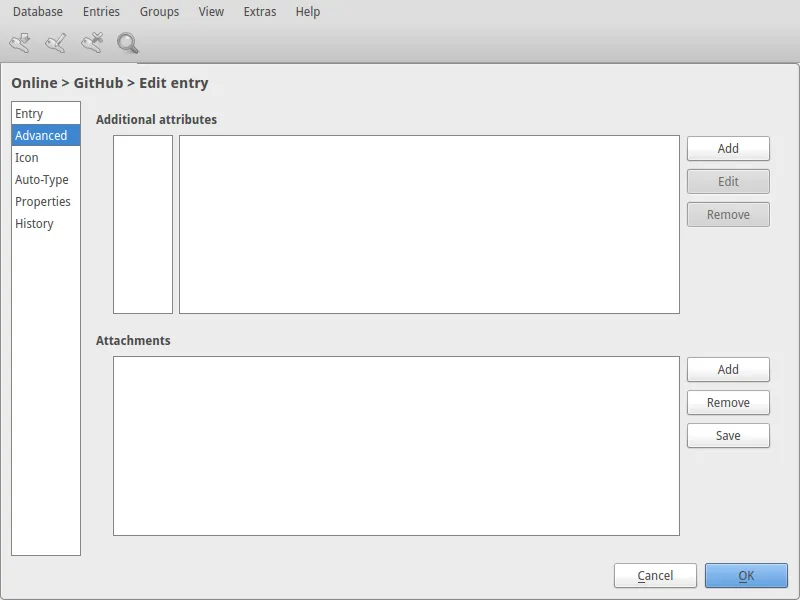800x600 pixels.
Task: Add a new attachment
Action: (x=728, y=370)
